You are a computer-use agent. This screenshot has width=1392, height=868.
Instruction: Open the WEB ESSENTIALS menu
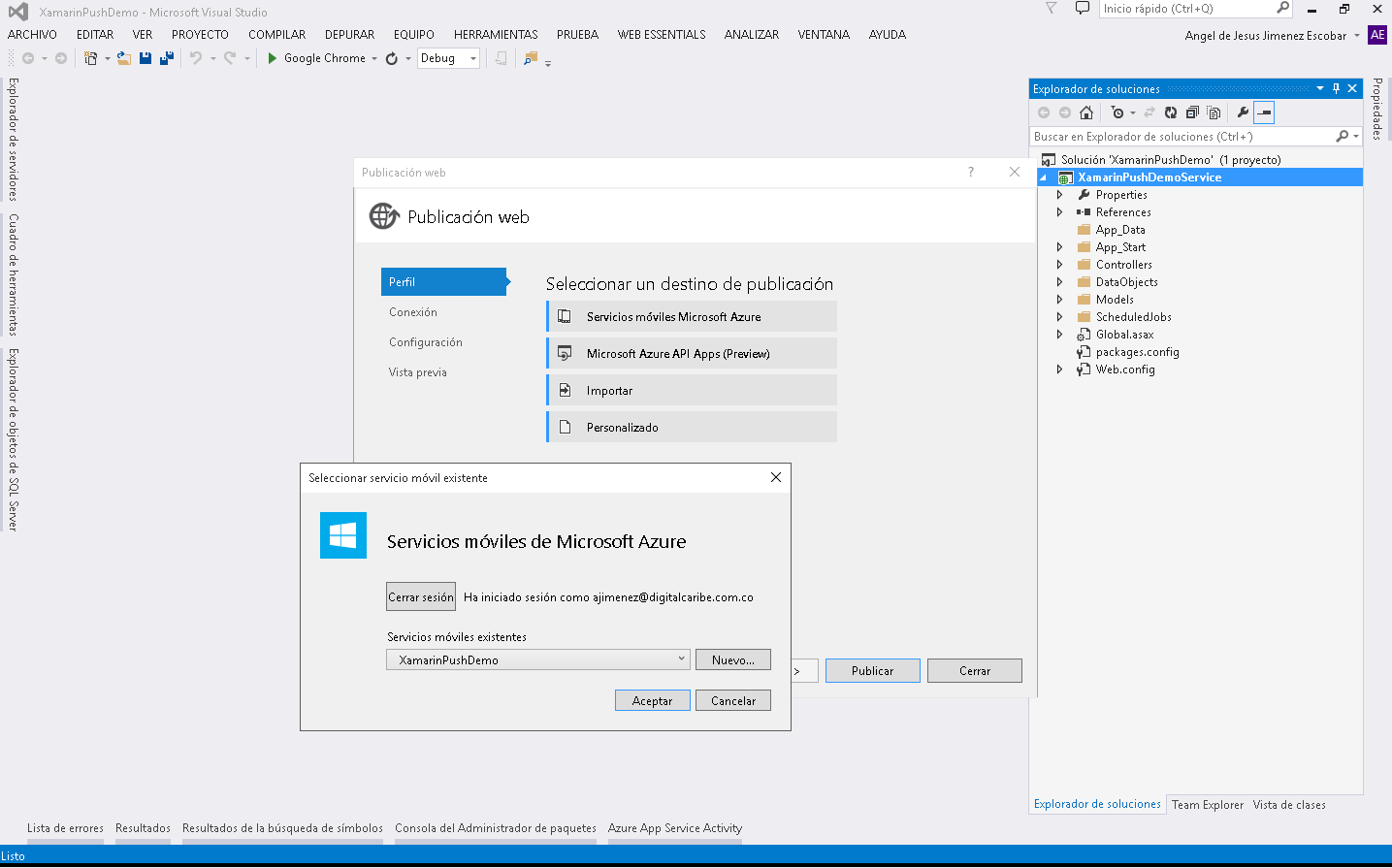[662, 34]
